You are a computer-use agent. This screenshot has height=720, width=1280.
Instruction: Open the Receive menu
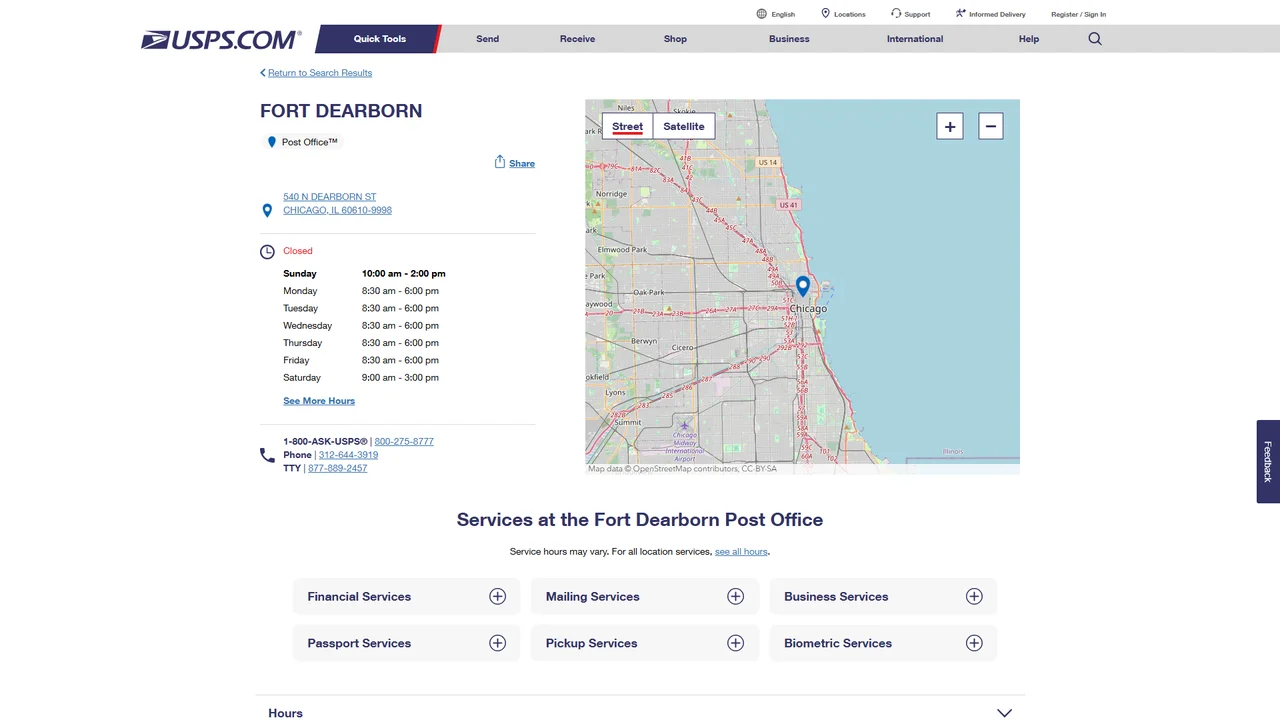click(x=577, y=39)
